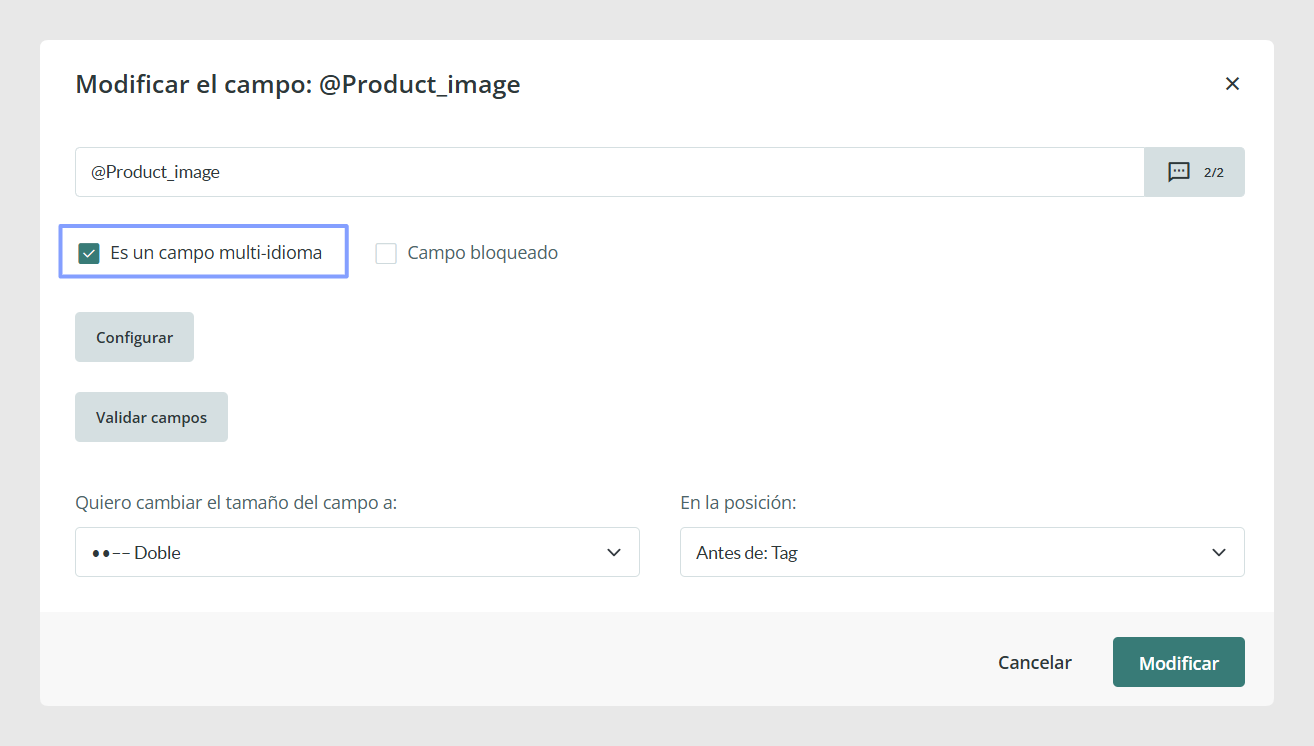Close the Modificar el campo dialog

(1232, 84)
